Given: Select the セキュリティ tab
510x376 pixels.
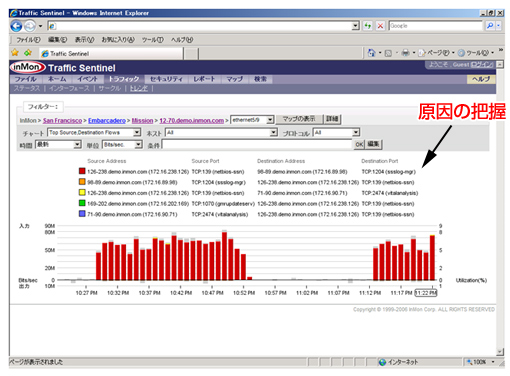Looking at the screenshot, I should (x=166, y=79).
